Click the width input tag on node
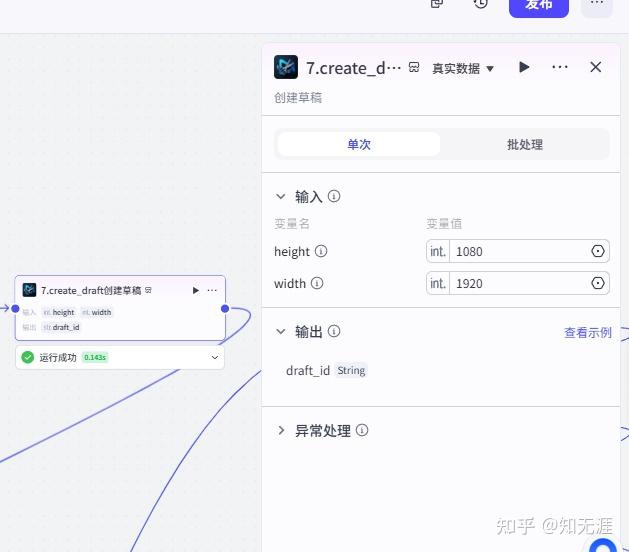The width and height of the screenshot is (629, 552). (97, 312)
